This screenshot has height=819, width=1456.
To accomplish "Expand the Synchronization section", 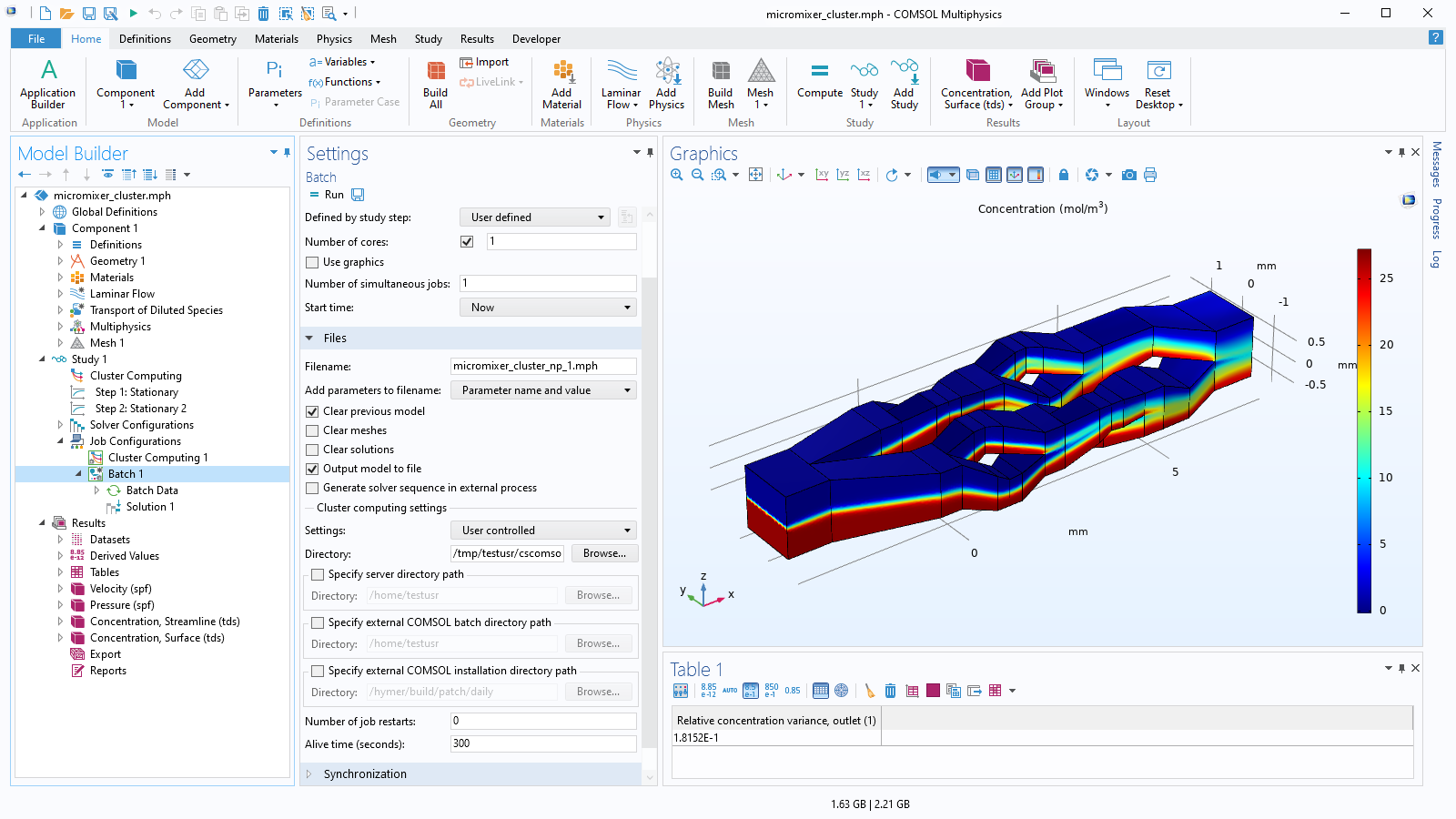I will pyautogui.click(x=365, y=773).
